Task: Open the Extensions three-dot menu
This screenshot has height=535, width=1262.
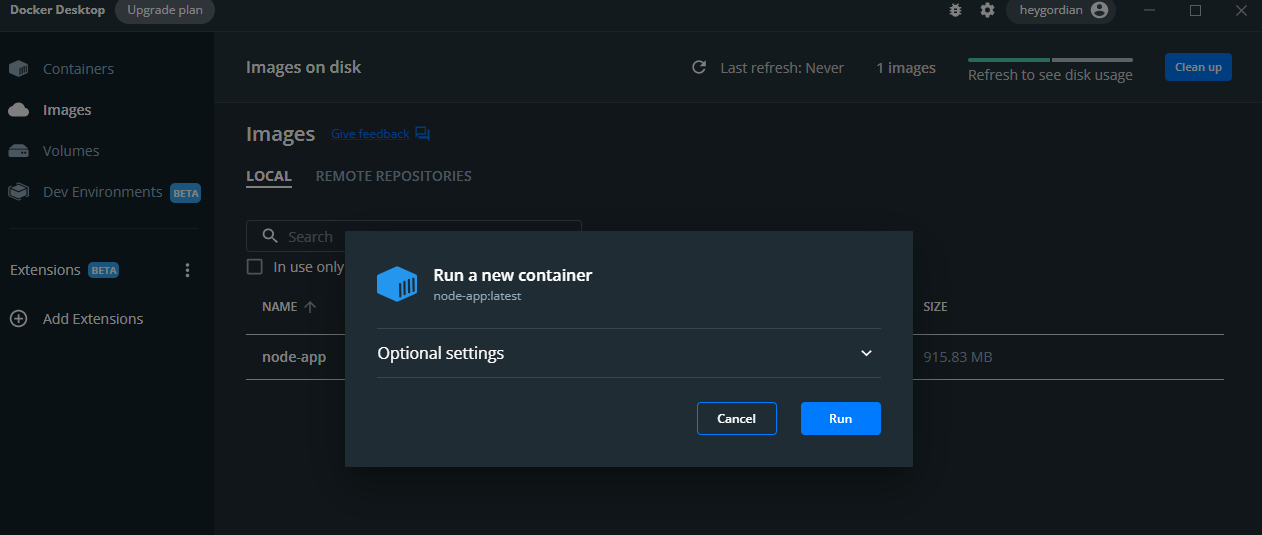Action: tap(187, 270)
